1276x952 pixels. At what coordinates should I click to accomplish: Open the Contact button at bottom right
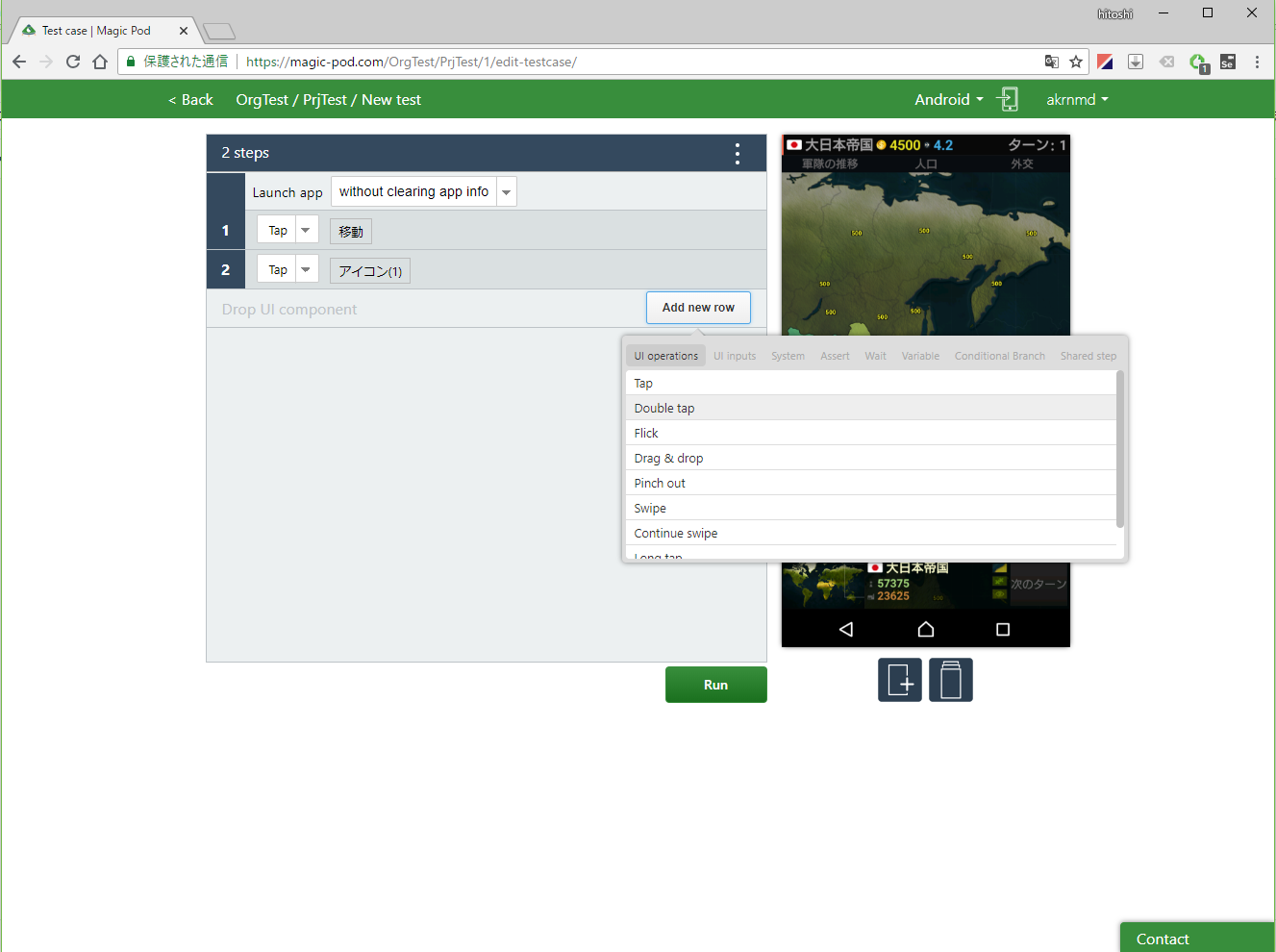coord(1197,938)
